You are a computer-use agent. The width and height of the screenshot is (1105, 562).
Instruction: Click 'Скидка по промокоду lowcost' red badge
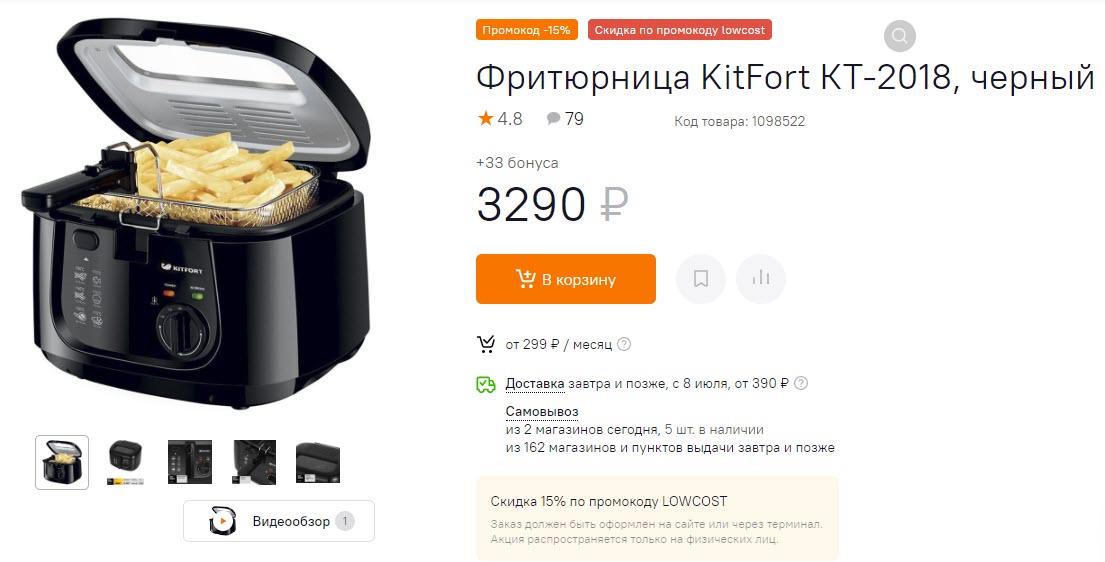click(x=679, y=30)
